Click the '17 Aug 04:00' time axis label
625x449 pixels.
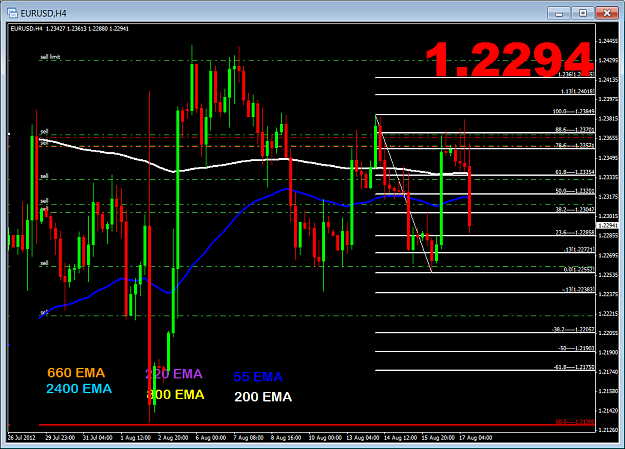(x=476, y=438)
